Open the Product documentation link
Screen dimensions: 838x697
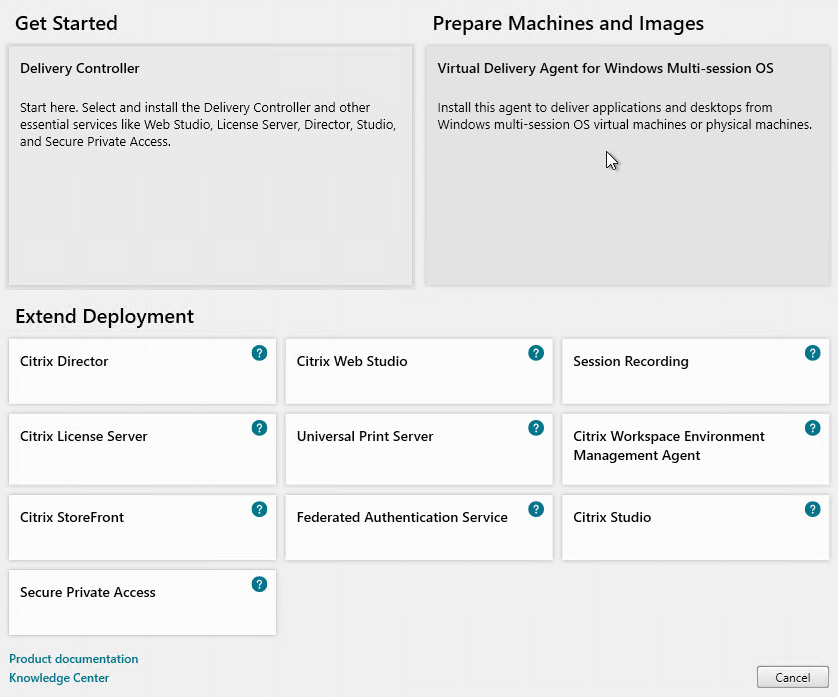74,659
